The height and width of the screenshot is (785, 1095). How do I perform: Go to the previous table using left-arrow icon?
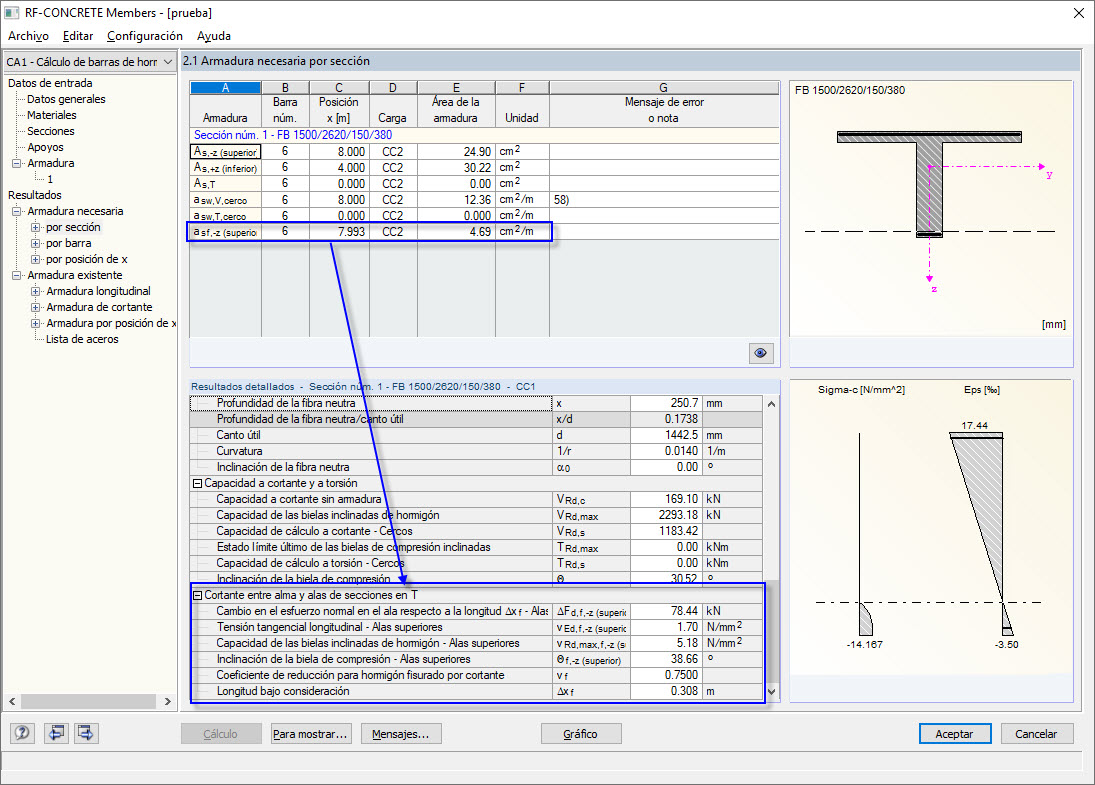tap(56, 733)
